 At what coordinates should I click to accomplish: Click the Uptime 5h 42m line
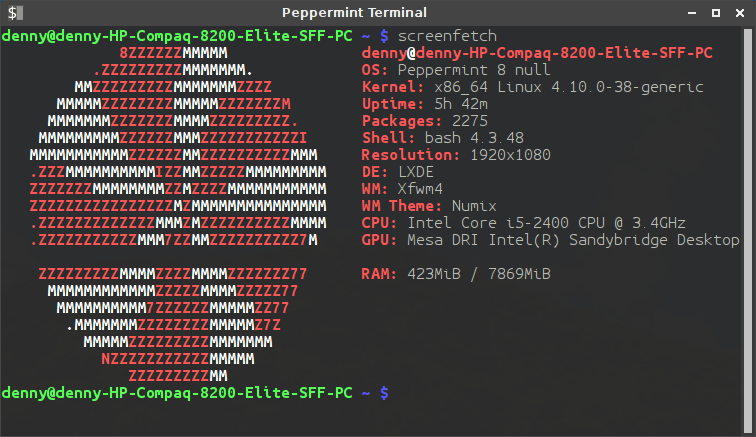click(425, 104)
